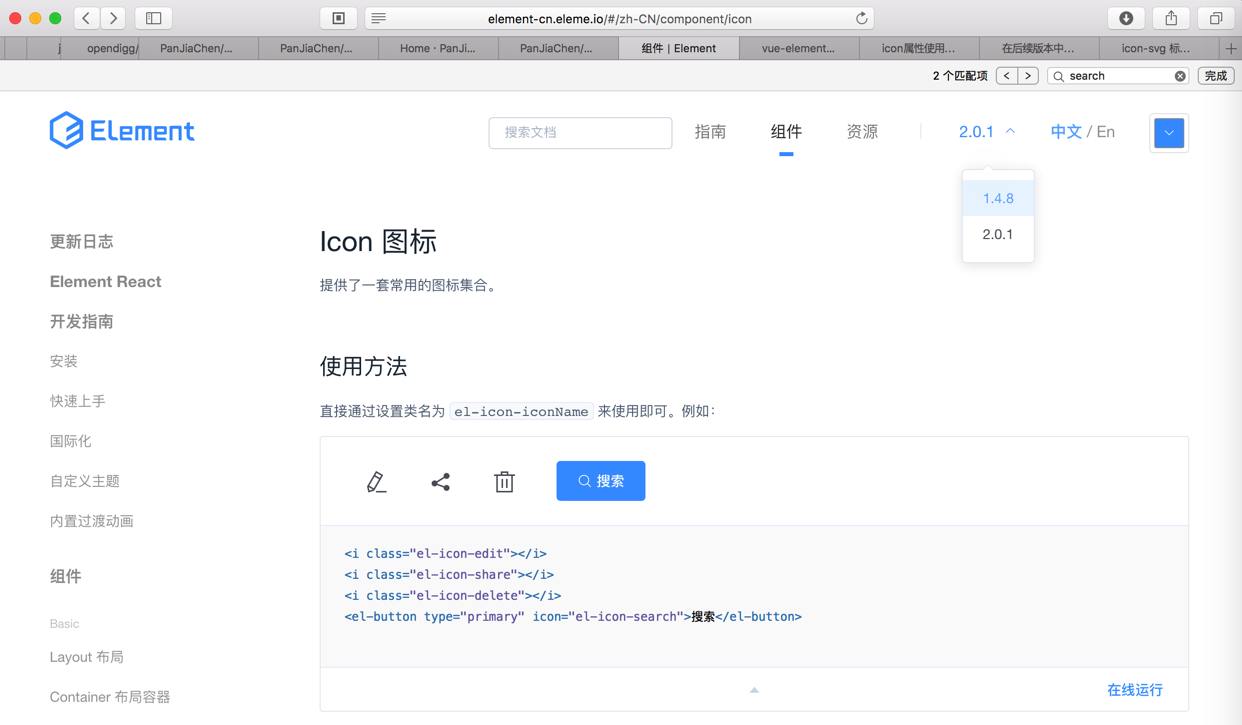Screen dimensions: 1242x725
Task: Switch to Home · PanJi... tab
Action: [x=438, y=48]
